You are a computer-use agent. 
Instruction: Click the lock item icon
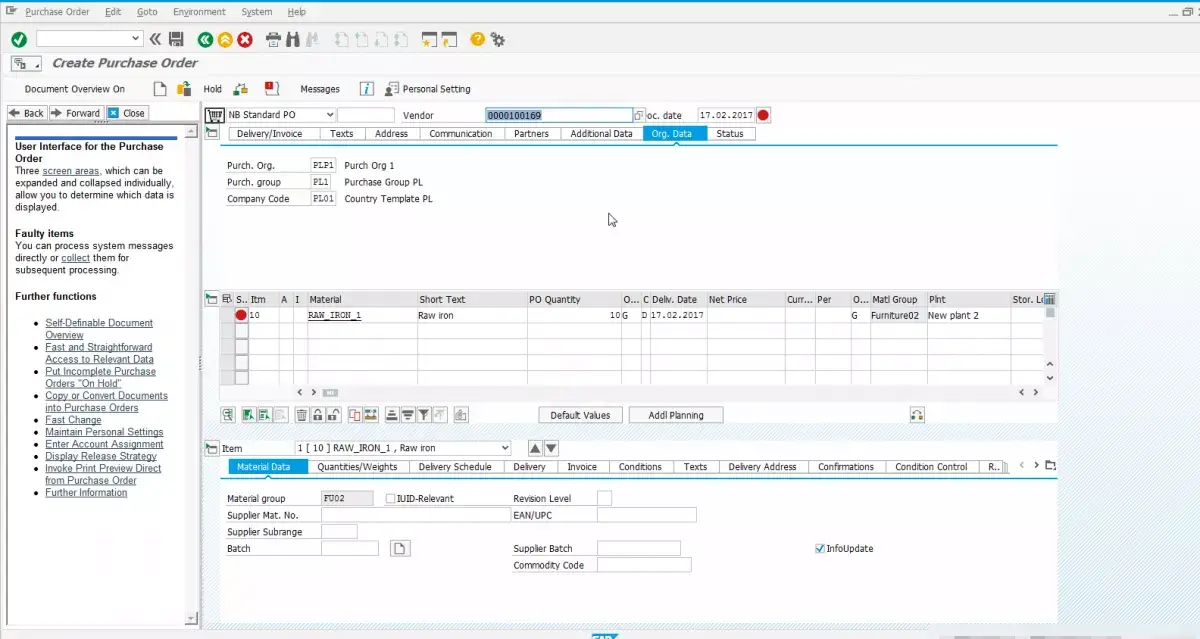click(x=318, y=414)
